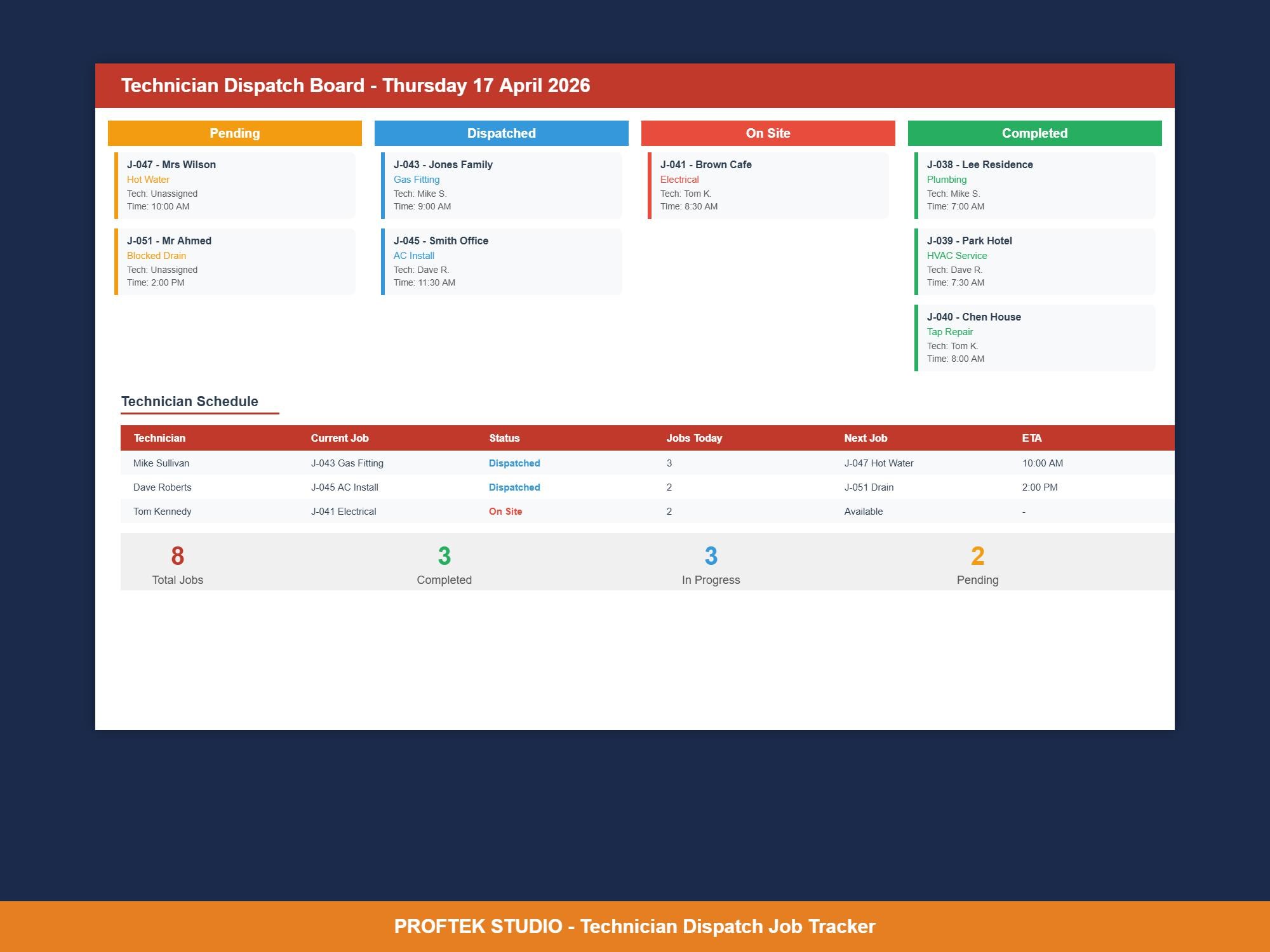Click Dave Roberts' 'Dispatched' status
1270x952 pixels.
514,487
